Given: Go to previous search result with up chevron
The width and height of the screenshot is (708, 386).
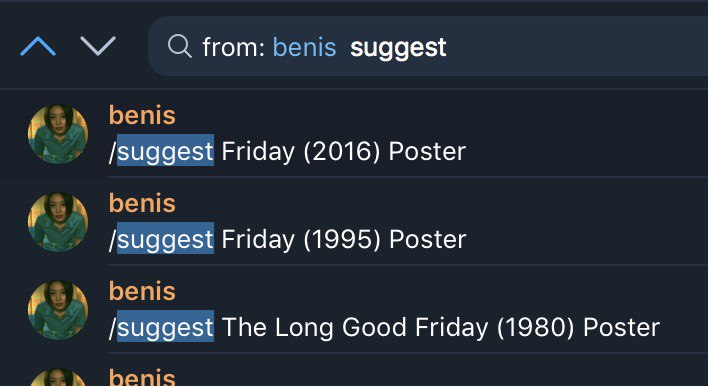Looking at the screenshot, I should [38, 47].
